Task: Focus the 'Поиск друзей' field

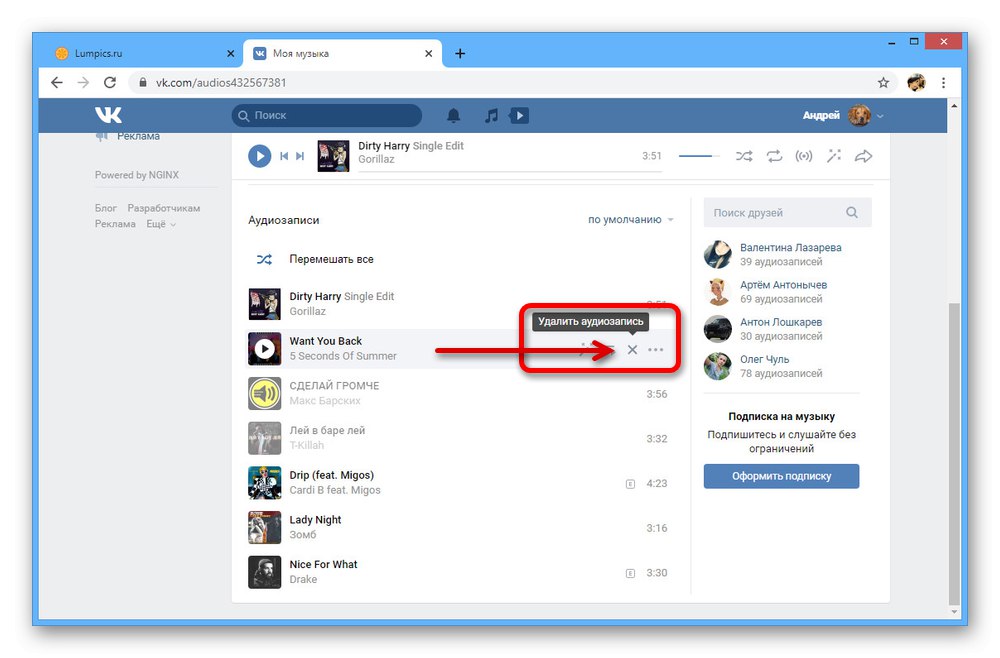Action: click(787, 212)
